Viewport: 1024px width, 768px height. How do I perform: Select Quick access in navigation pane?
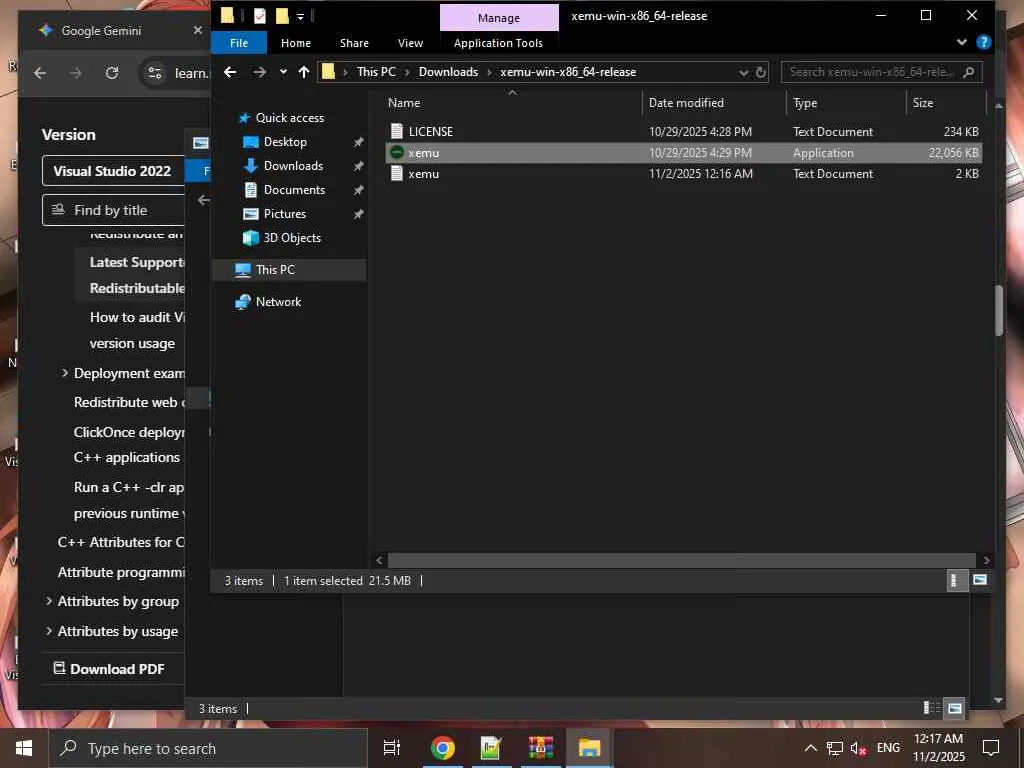click(289, 118)
